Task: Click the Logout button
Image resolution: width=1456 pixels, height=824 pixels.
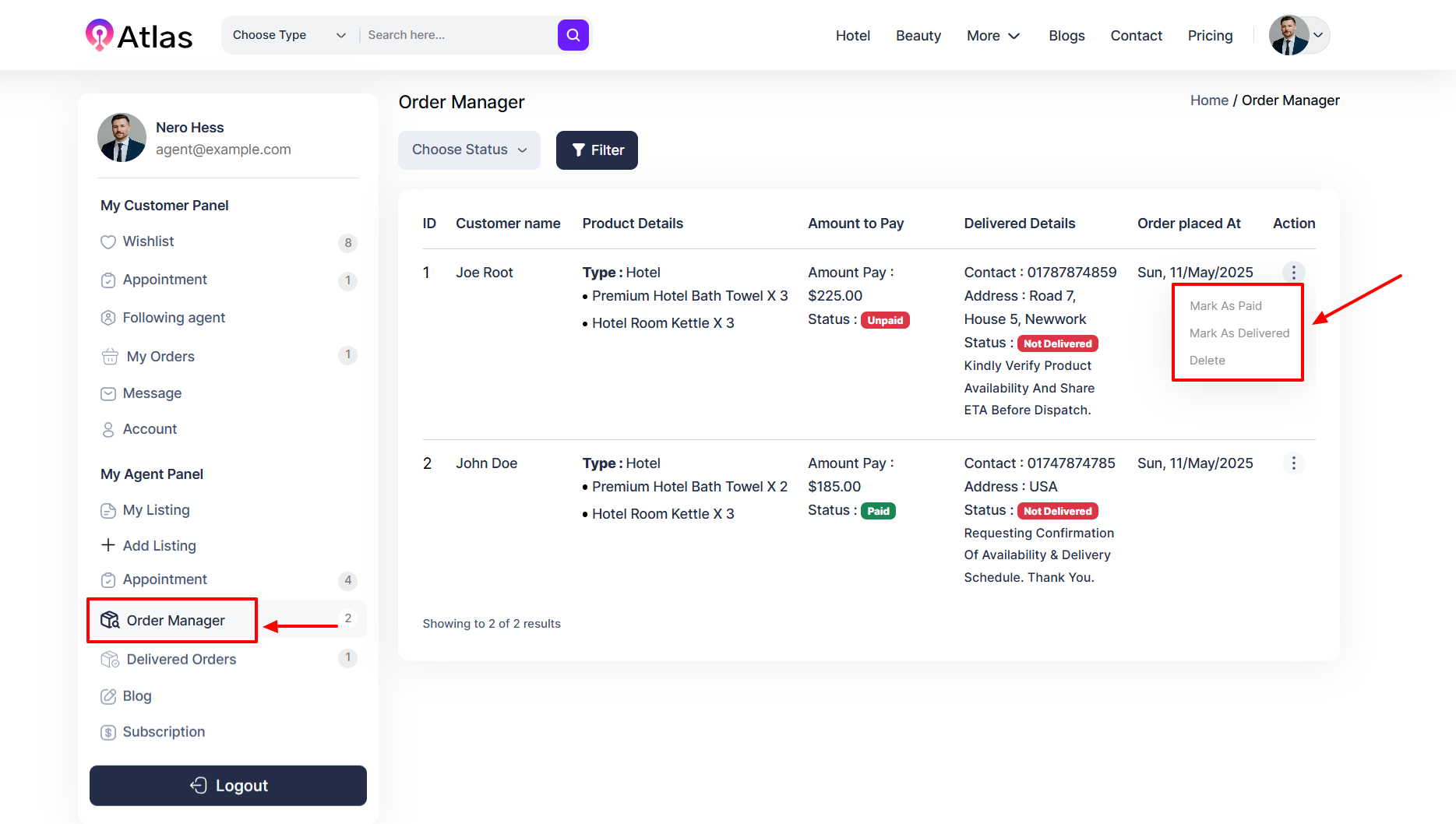Action: 228,786
